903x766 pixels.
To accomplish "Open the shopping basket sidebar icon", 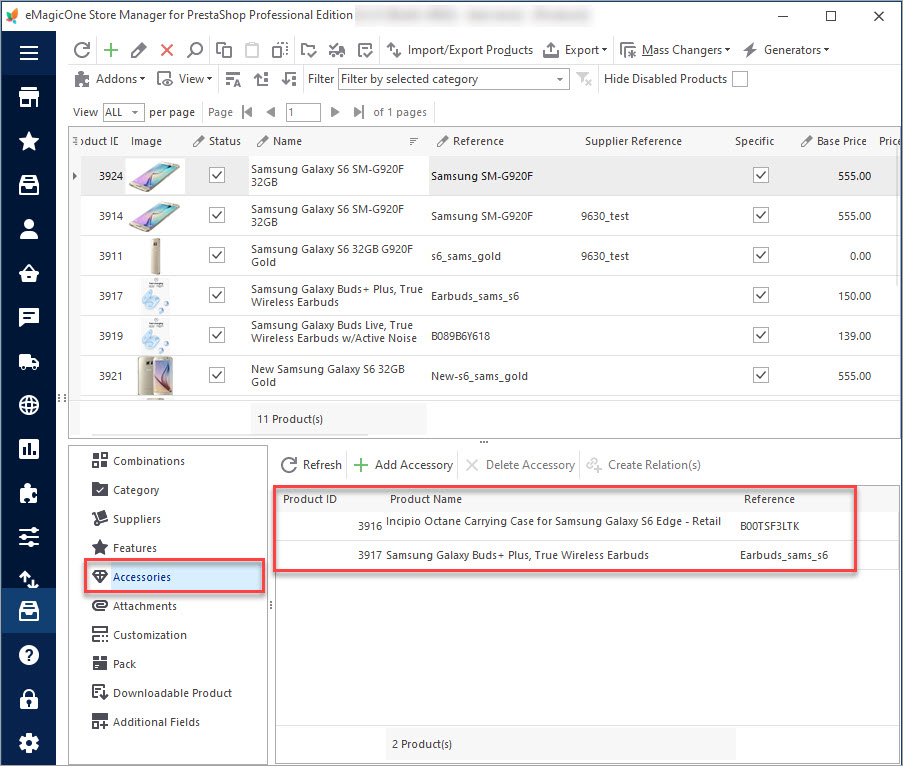I will tap(29, 273).
